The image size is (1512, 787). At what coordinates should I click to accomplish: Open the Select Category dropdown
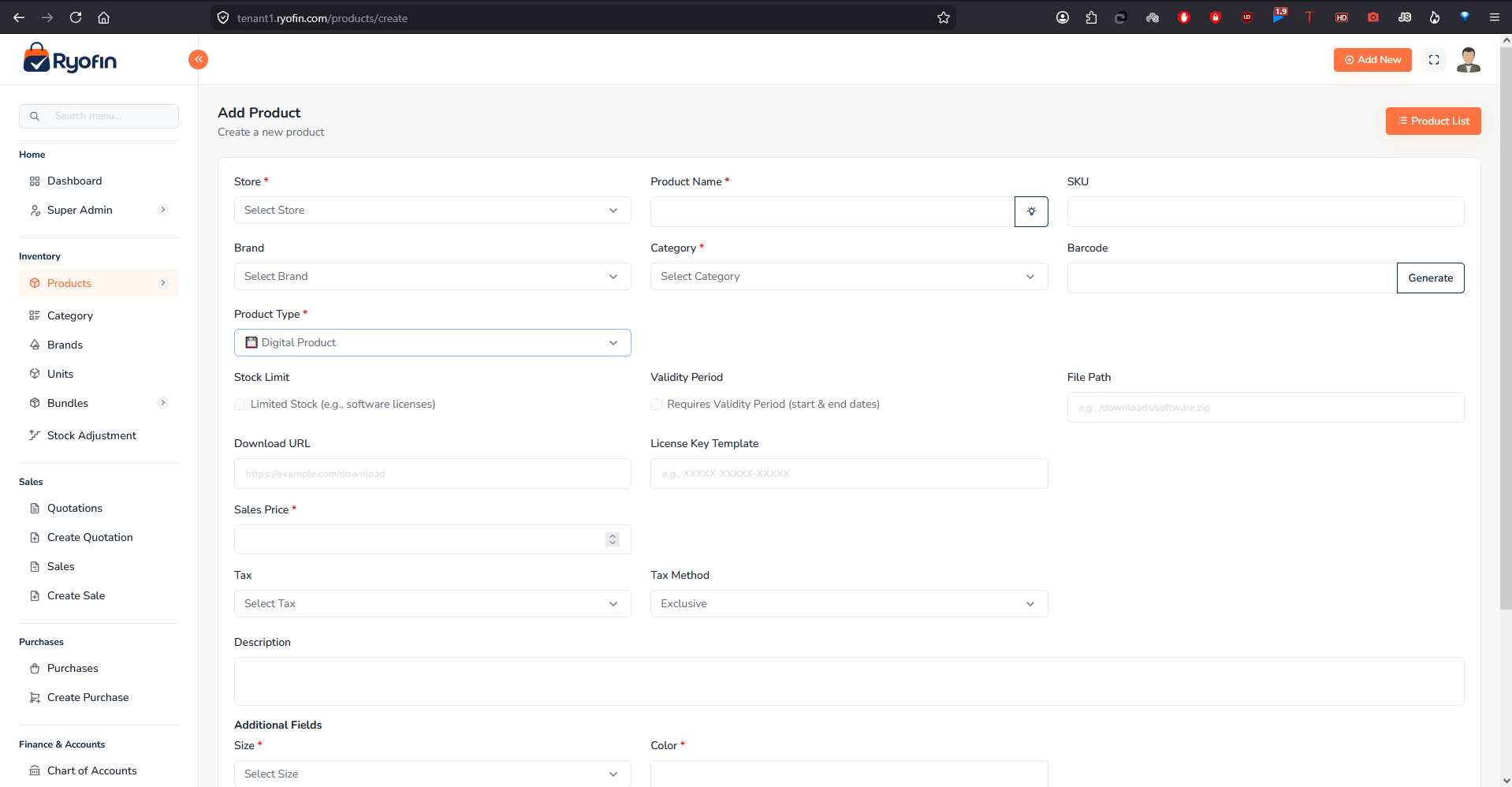pos(849,276)
